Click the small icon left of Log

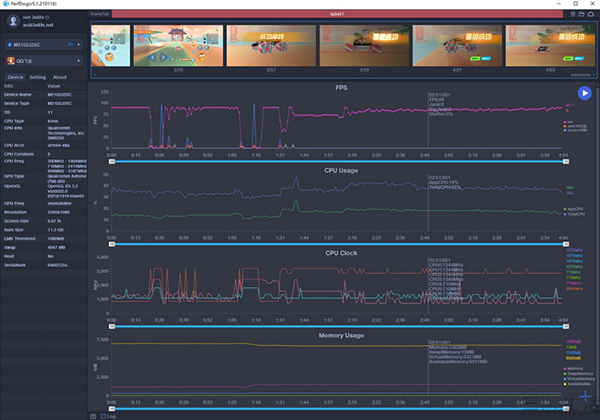pyautogui.click(x=94, y=414)
